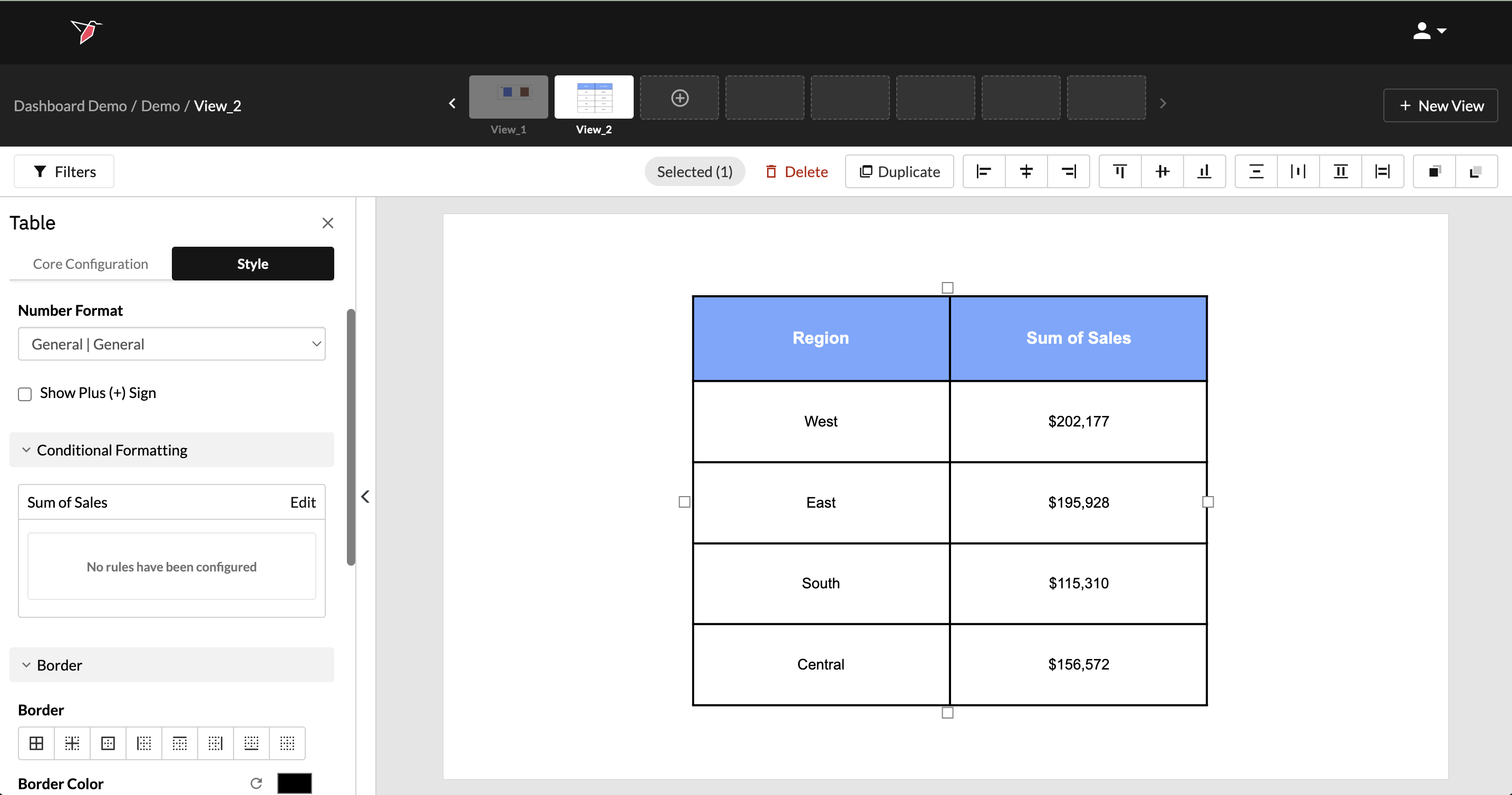Click the align bottom edges icon
Screen dimensions: 1512x795
[x=1204, y=171]
